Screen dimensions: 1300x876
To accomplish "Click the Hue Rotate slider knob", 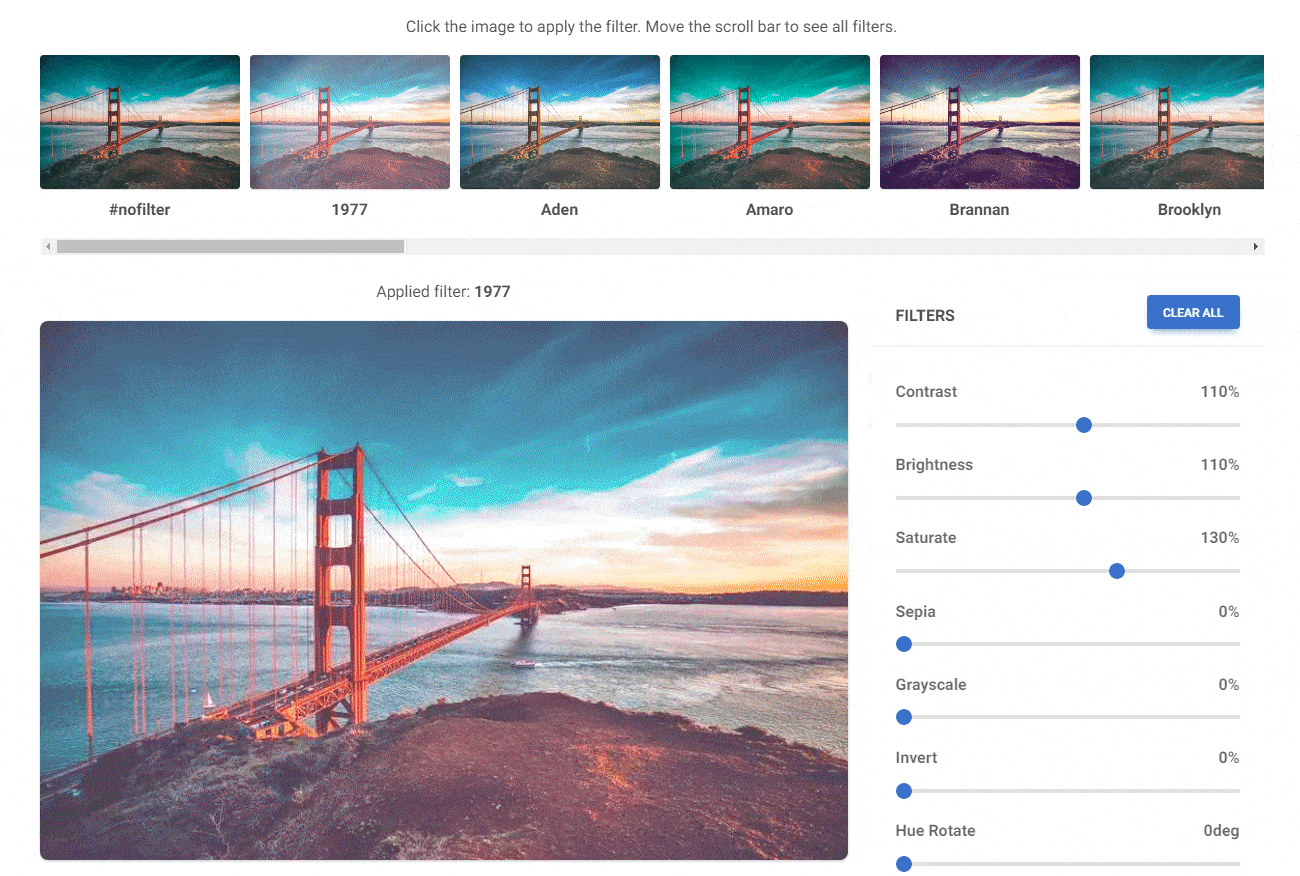I will pos(904,864).
